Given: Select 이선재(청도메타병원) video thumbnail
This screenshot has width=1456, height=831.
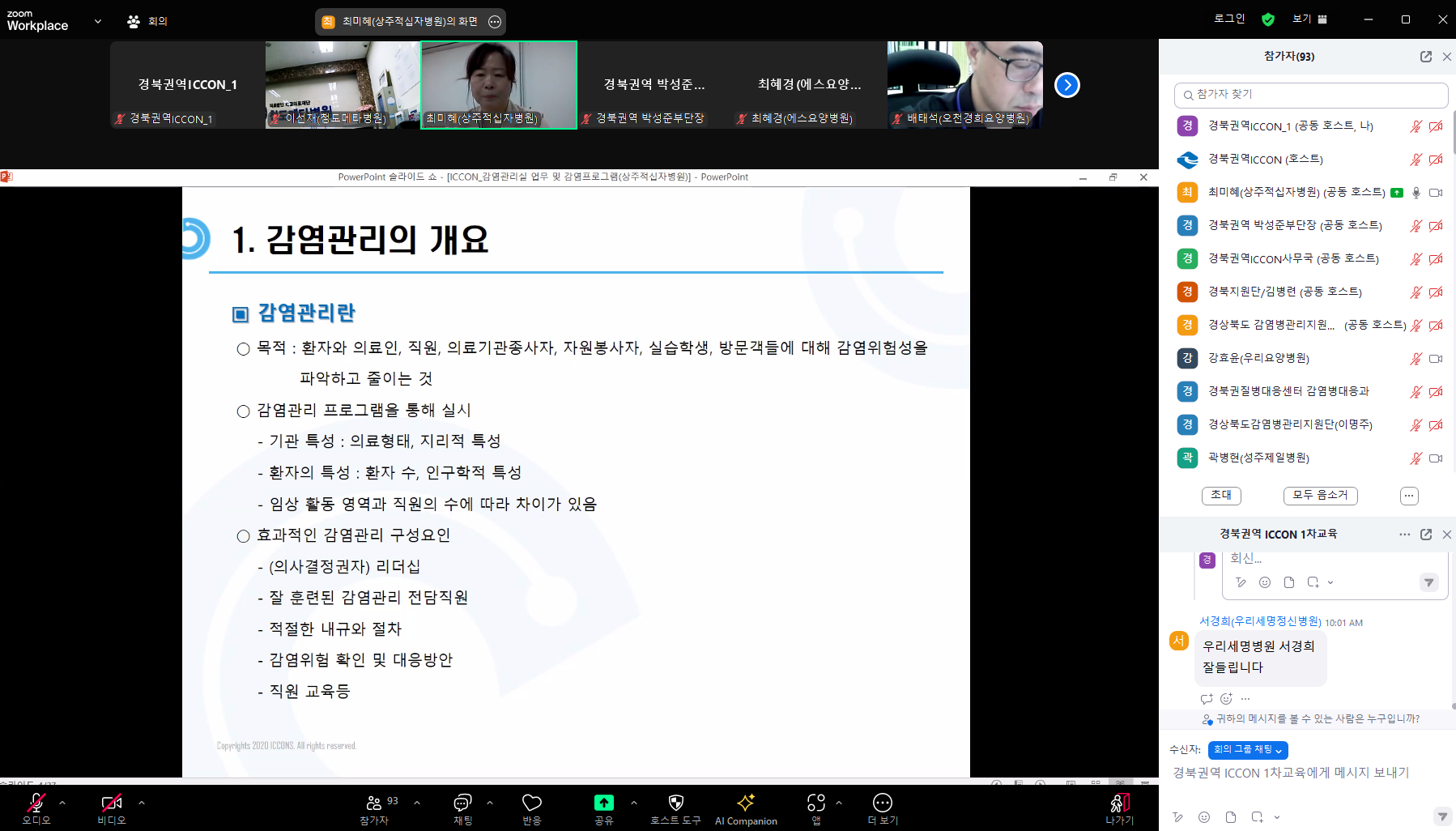Looking at the screenshot, I should tap(343, 85).
